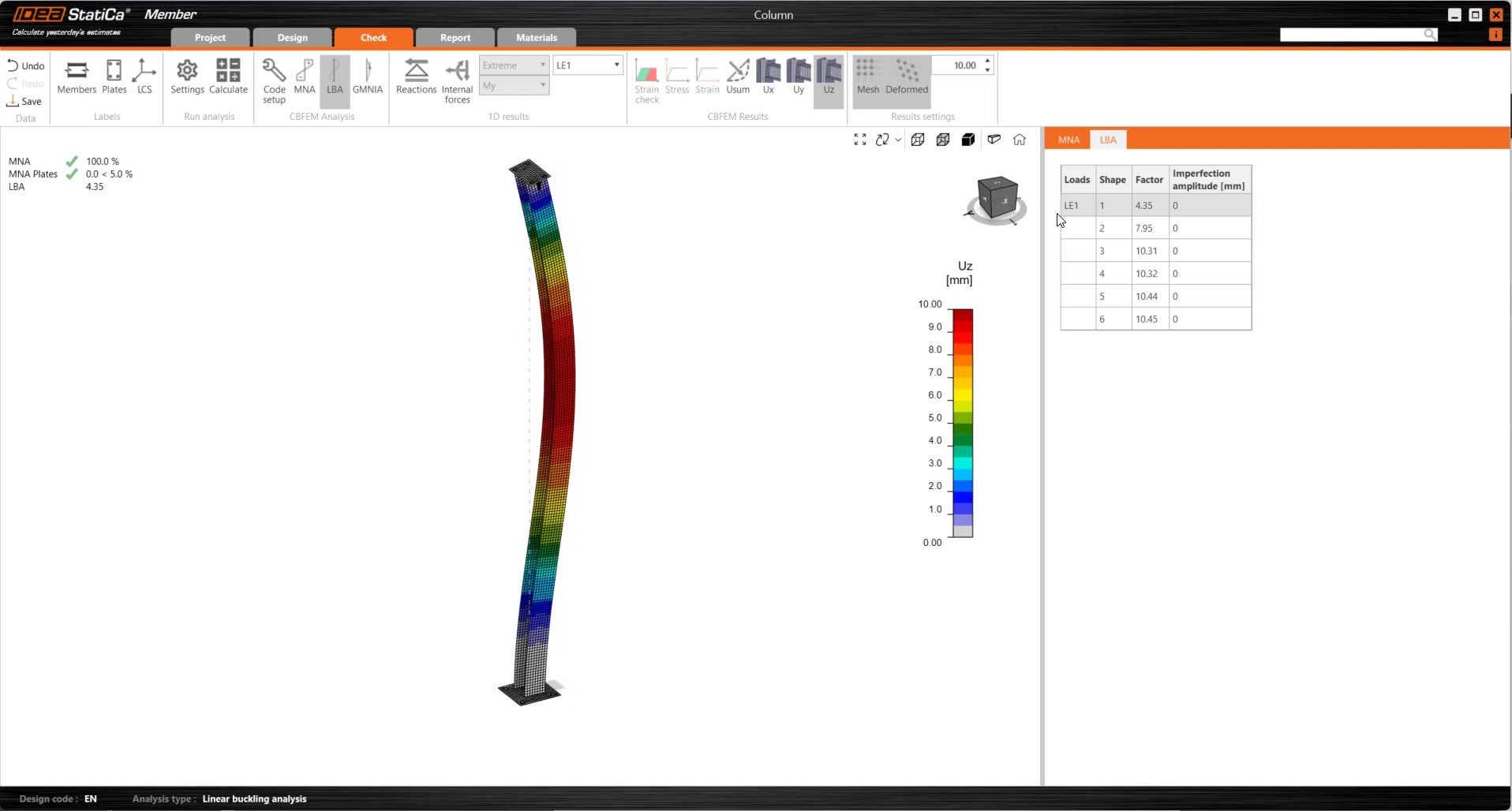This screenshot has width=1512, height=811.
Task: Show the Usum deformation result
Action: pos(738,77)
